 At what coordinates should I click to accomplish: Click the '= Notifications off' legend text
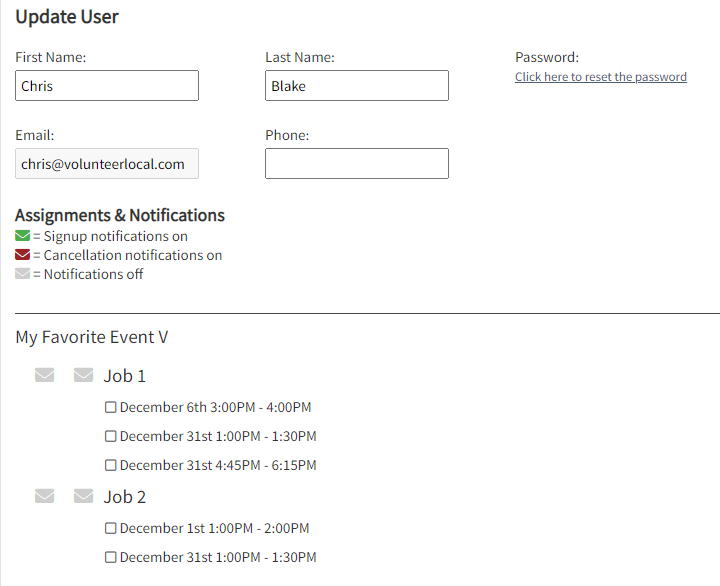pyautogui.click(x=88, y=274)
